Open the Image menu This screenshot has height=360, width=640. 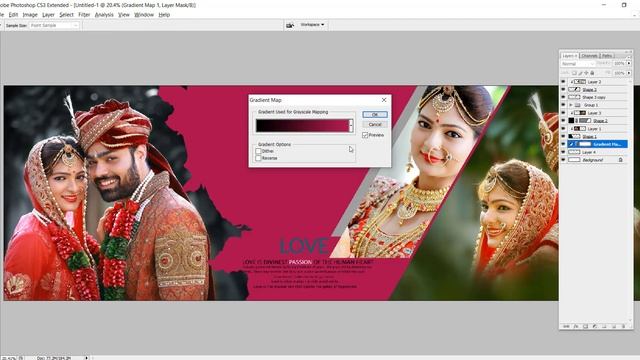click(x=30, y=15)
